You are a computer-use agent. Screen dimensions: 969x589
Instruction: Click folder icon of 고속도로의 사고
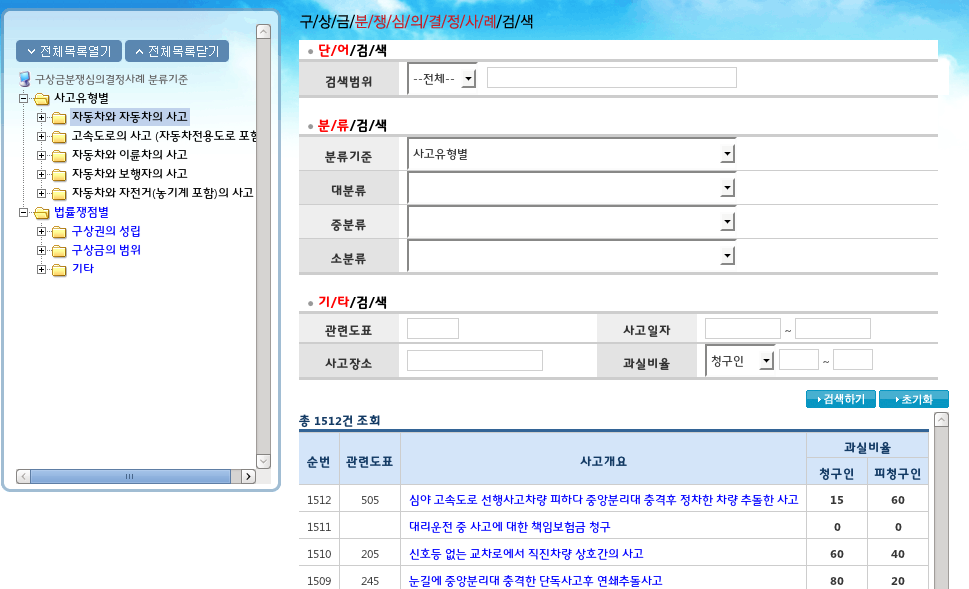point(59,137)
